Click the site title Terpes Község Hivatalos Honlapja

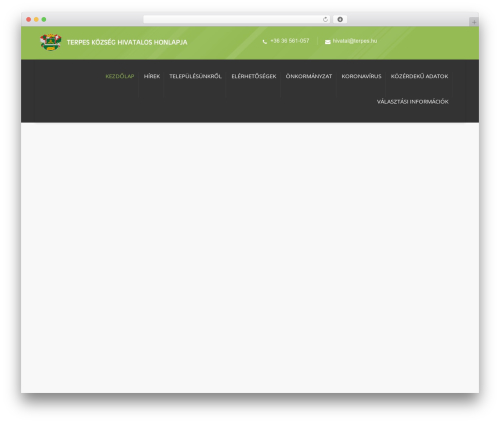[127, 42]
